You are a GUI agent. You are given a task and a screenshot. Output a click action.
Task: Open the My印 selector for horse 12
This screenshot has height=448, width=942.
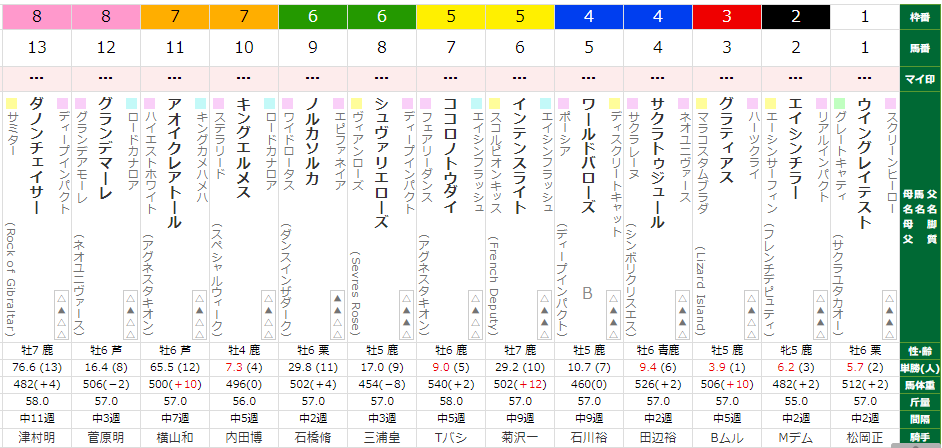click(106, 78)
